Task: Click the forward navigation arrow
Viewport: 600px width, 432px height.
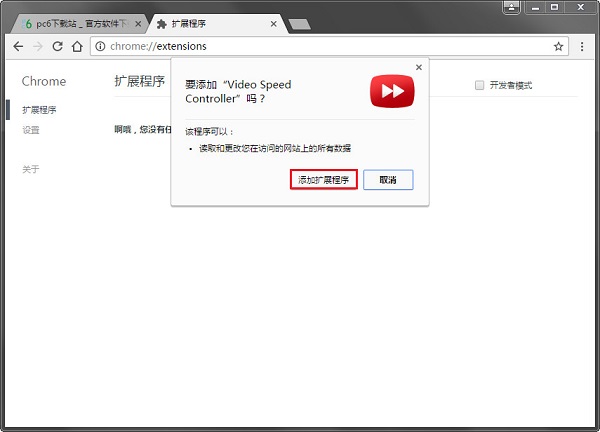Action: [38, 46]
